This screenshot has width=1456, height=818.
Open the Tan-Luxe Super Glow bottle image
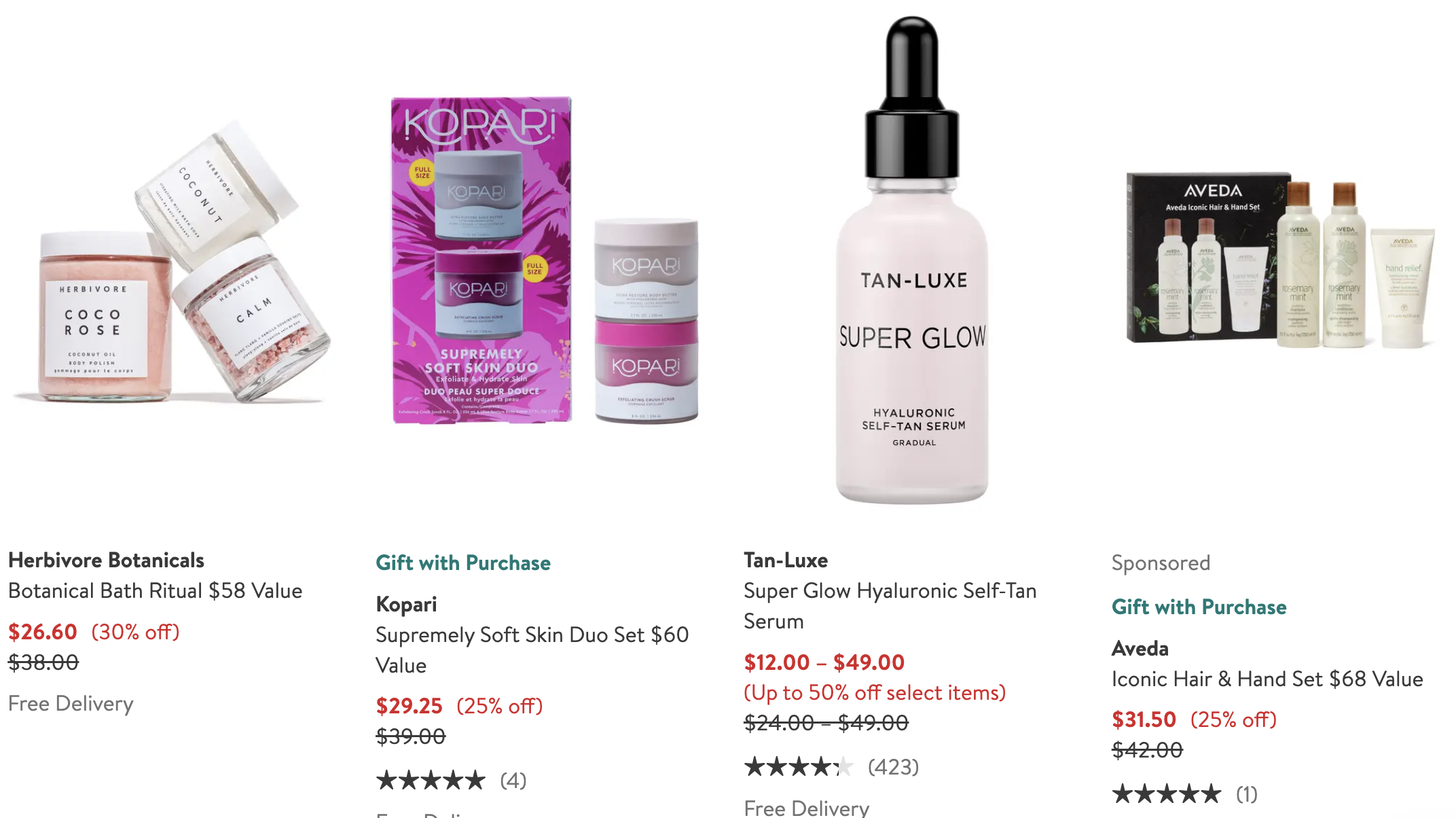point(912,260)
